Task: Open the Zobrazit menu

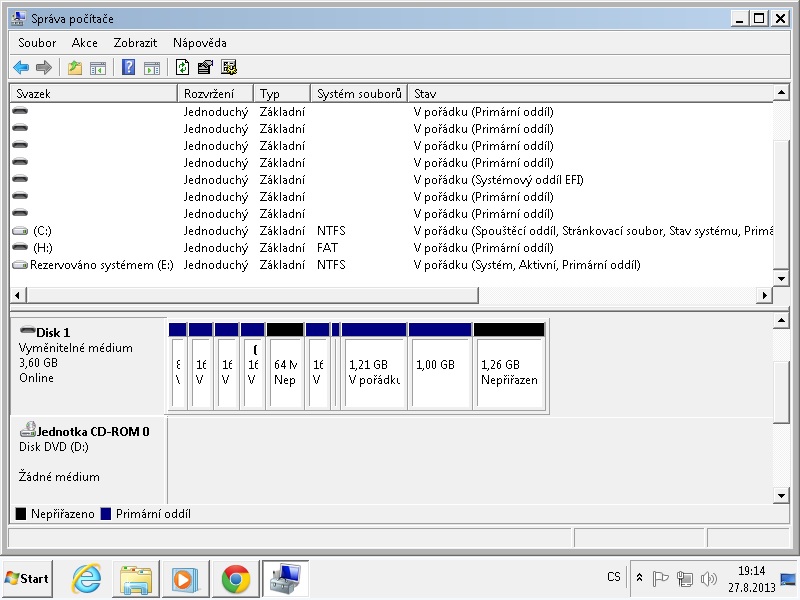Action: tap(135, 43)
